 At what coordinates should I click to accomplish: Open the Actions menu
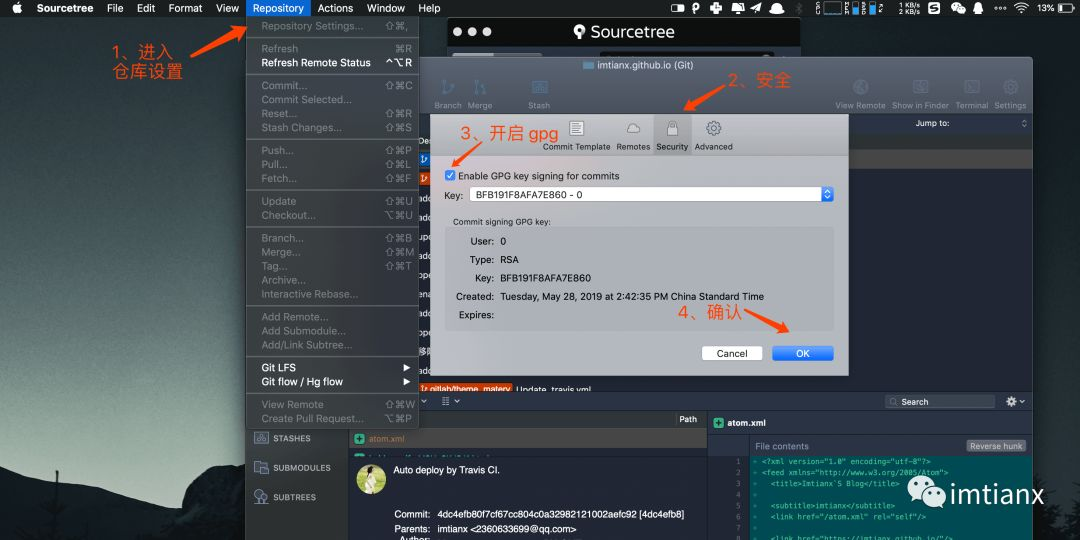click(x=335, y=8)
